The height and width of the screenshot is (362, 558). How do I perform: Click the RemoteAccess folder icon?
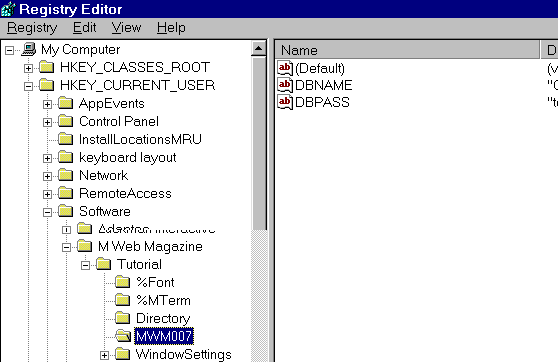tap(65, 193)
